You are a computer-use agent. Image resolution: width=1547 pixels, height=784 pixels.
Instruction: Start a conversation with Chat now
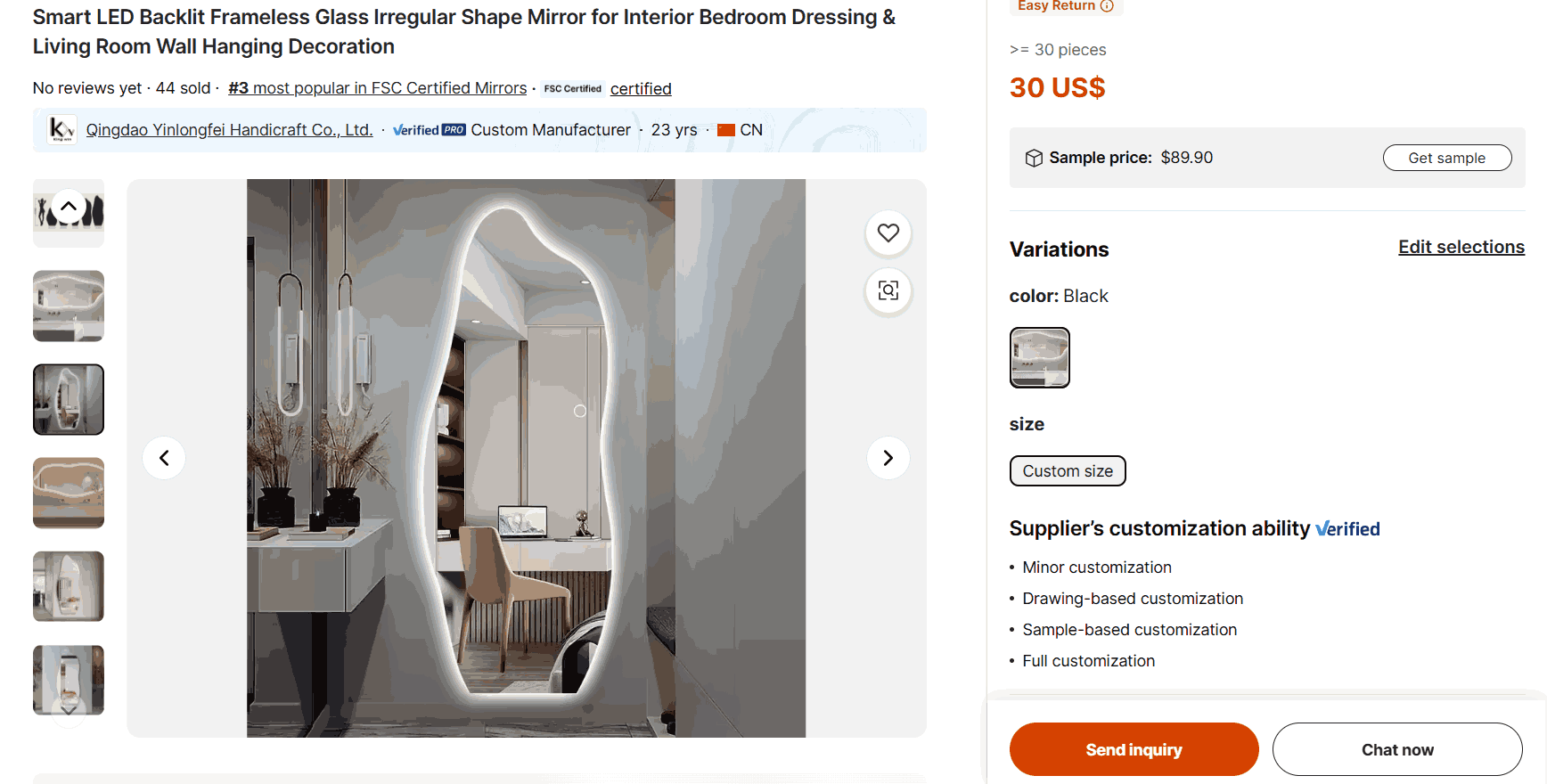click(1397, 749)
